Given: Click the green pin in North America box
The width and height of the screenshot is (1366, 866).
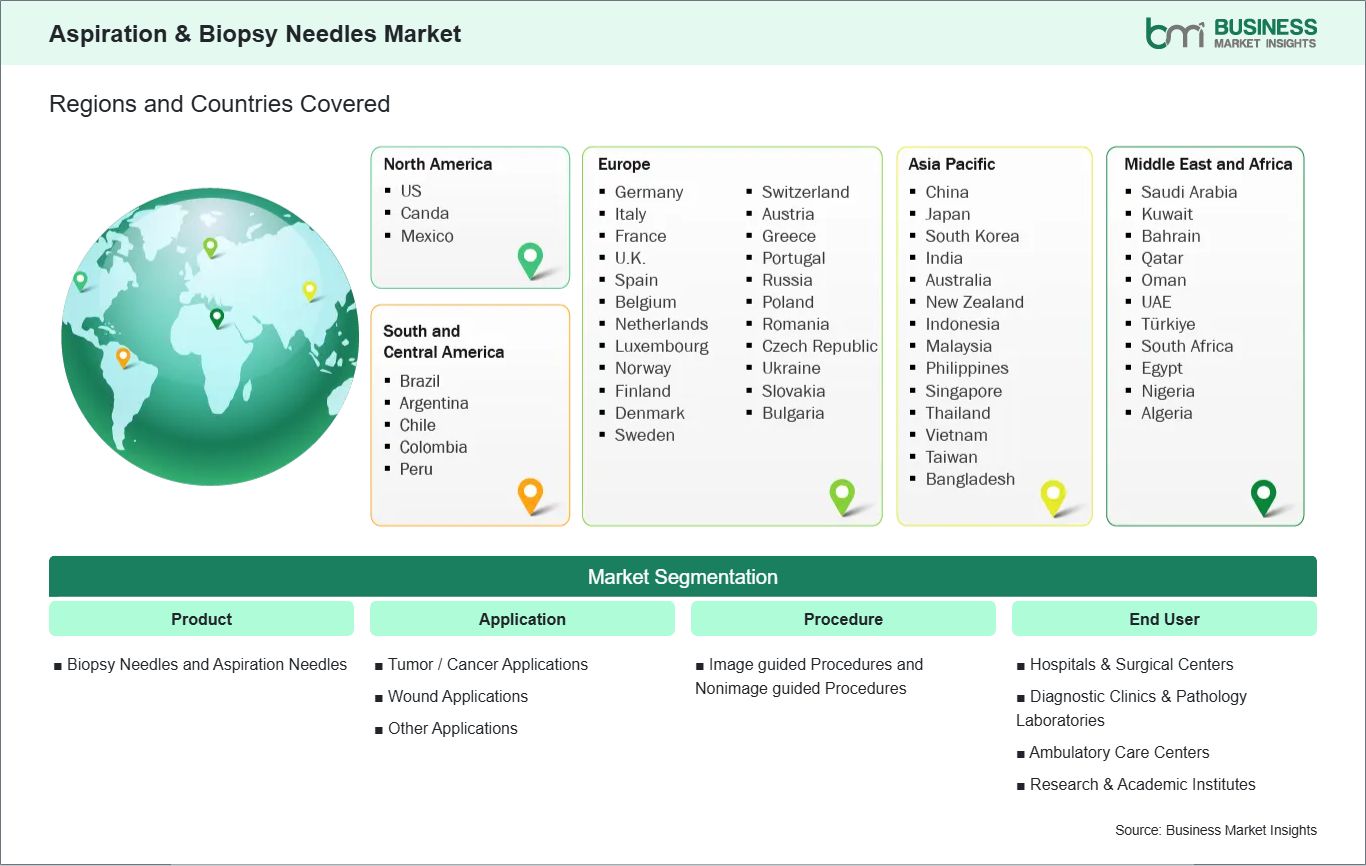Looking at the screenshot, I should (530, 259).
